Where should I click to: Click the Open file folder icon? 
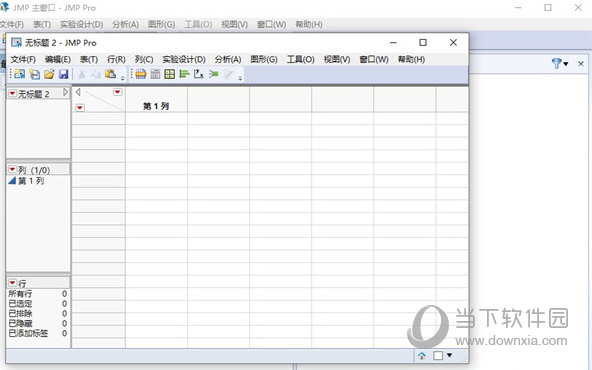[49, 74]
